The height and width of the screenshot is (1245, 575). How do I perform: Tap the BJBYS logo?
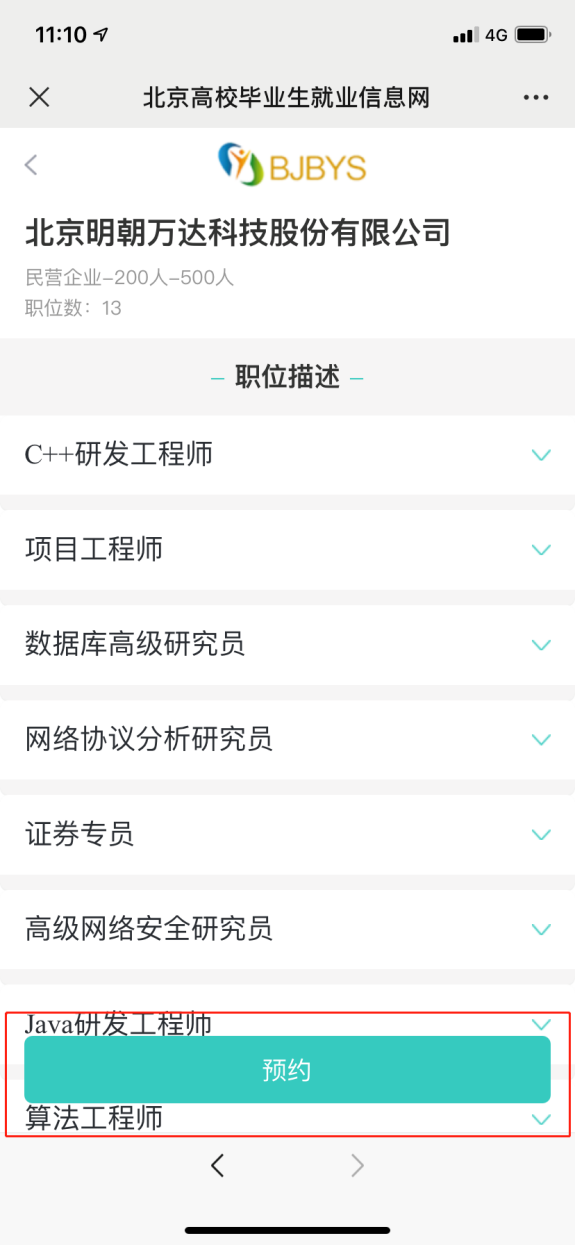(x=292, y=165)
